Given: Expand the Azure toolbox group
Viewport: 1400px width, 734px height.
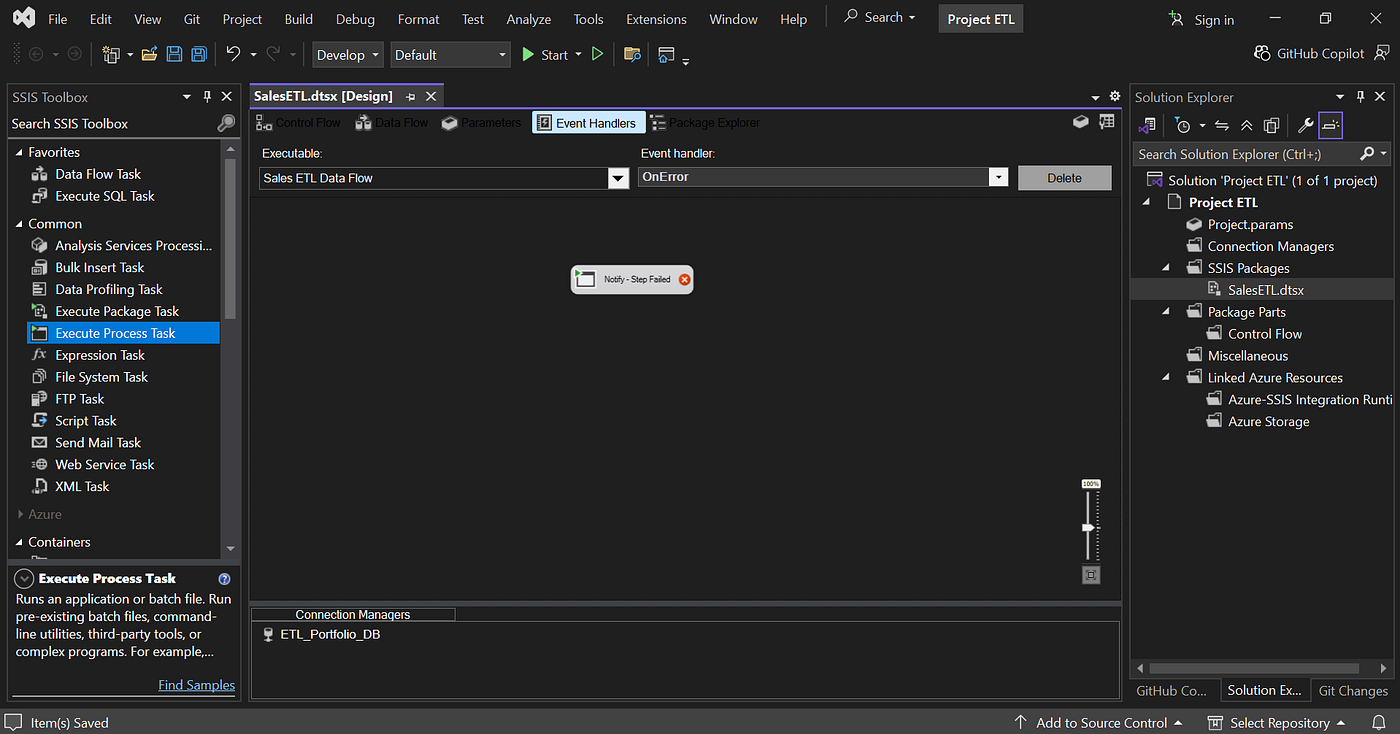Looking at the screenshot, I should click(19, 514).
